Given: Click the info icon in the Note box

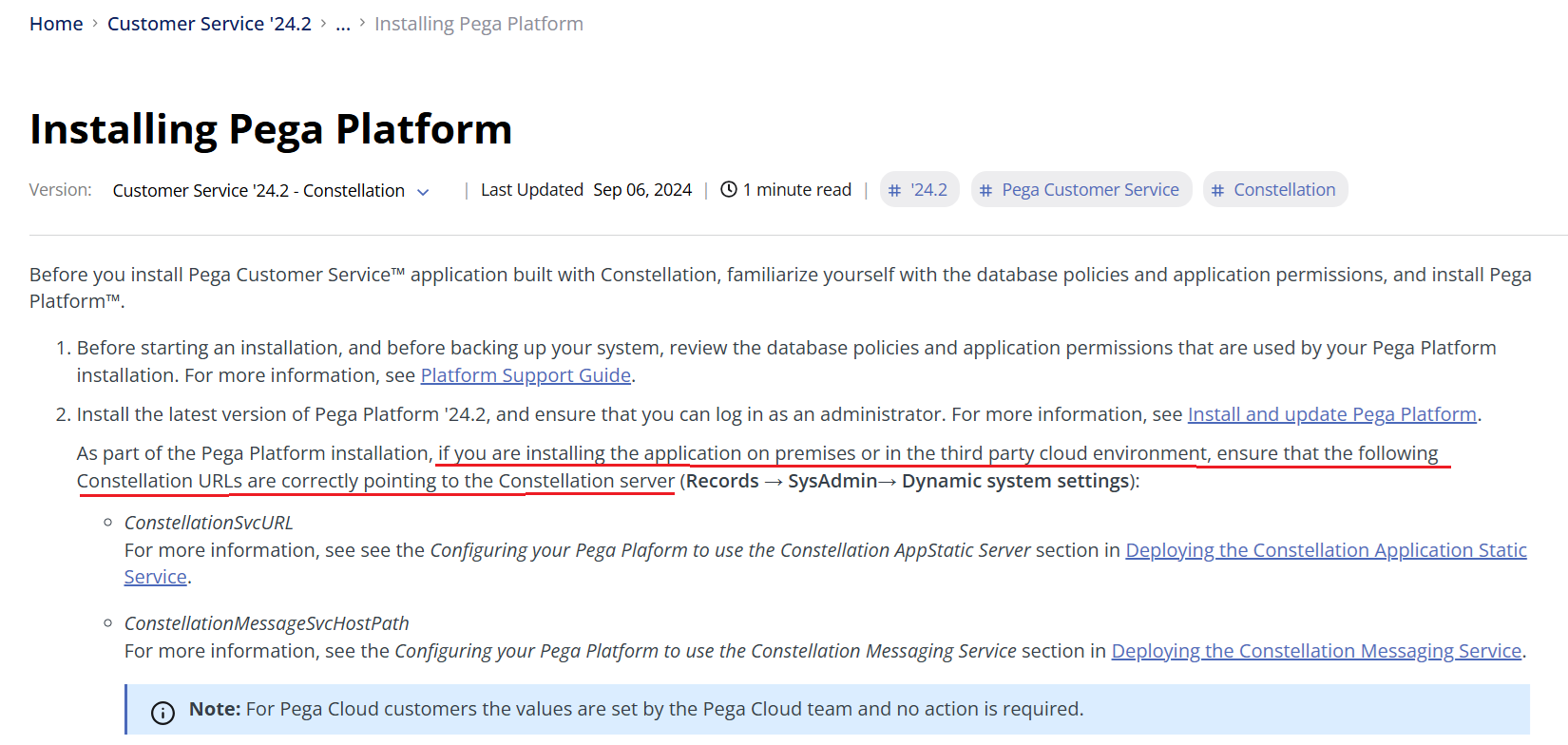Looking at the screenshot, I should click(163, 712).
